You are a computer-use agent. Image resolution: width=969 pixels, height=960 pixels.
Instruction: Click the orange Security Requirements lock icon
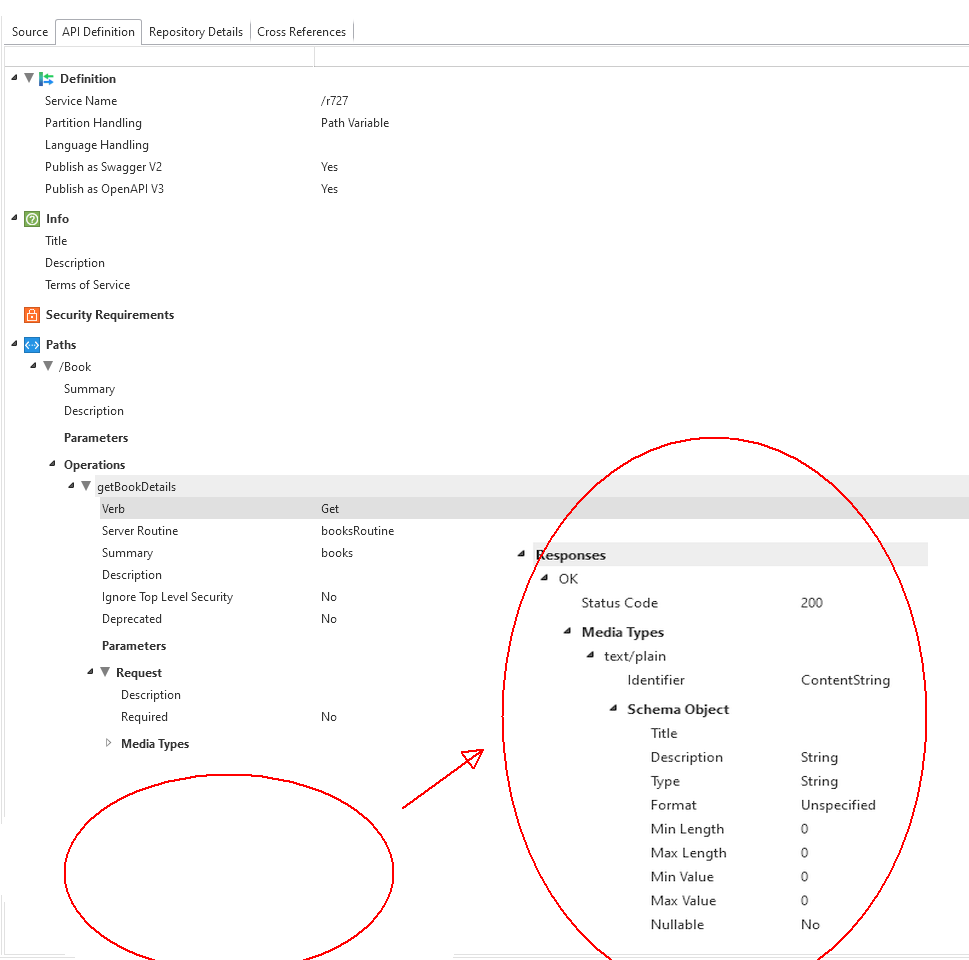click(x=32, y=315)
